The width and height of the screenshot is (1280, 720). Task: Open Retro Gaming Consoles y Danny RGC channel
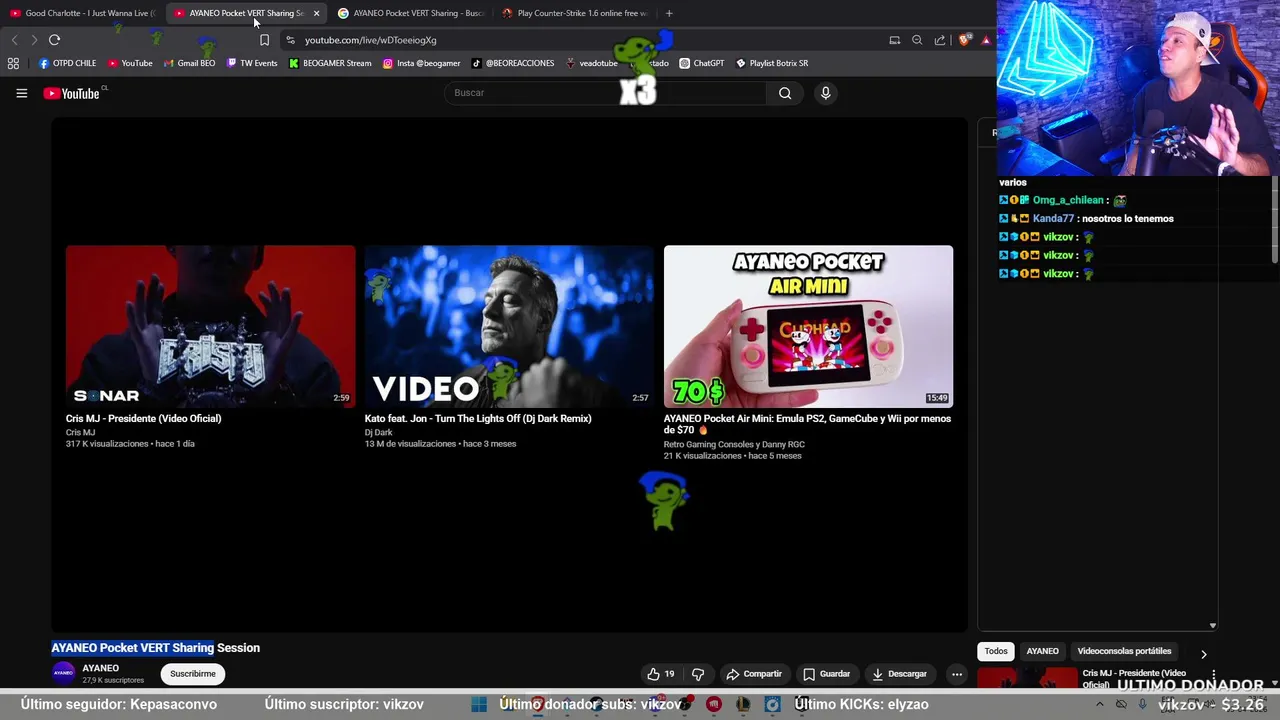(734, 444)
